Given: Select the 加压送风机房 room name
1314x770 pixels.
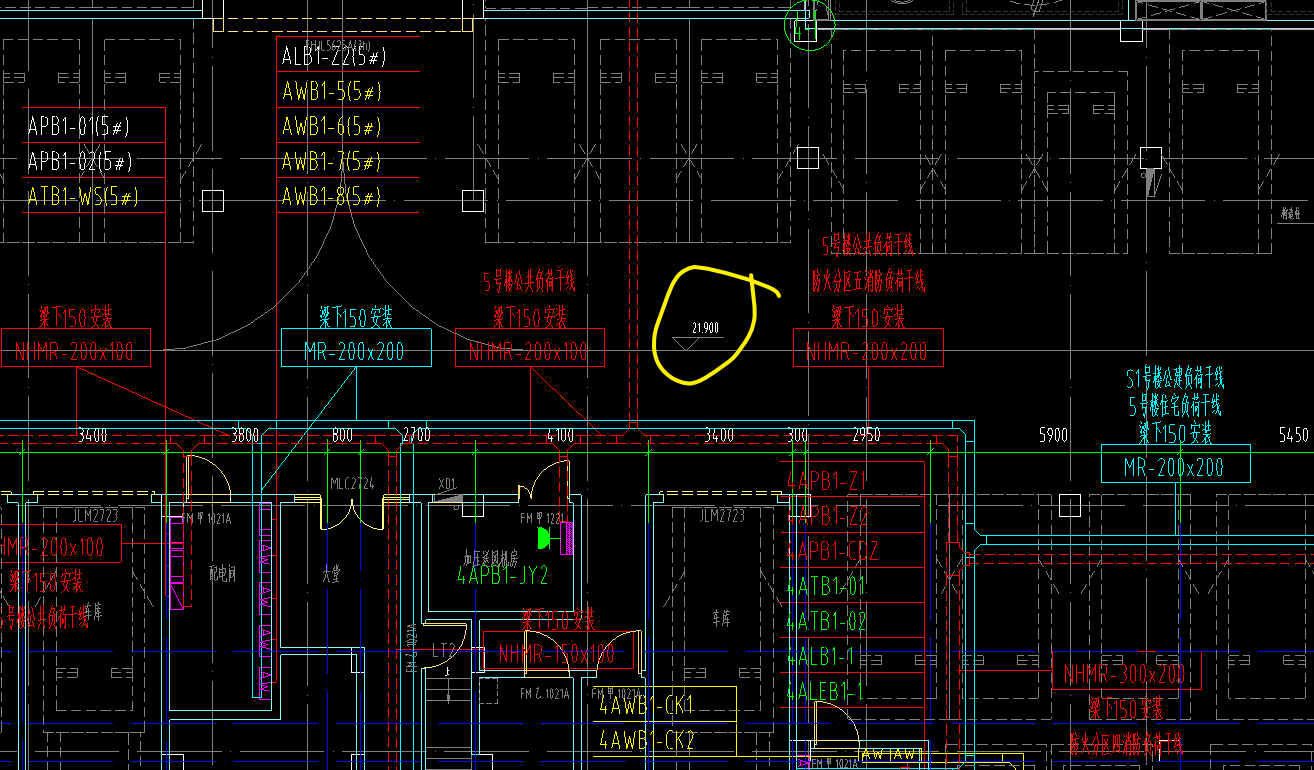Looking at the screenshot, I should pyautogui.click(x=489, y=557).
